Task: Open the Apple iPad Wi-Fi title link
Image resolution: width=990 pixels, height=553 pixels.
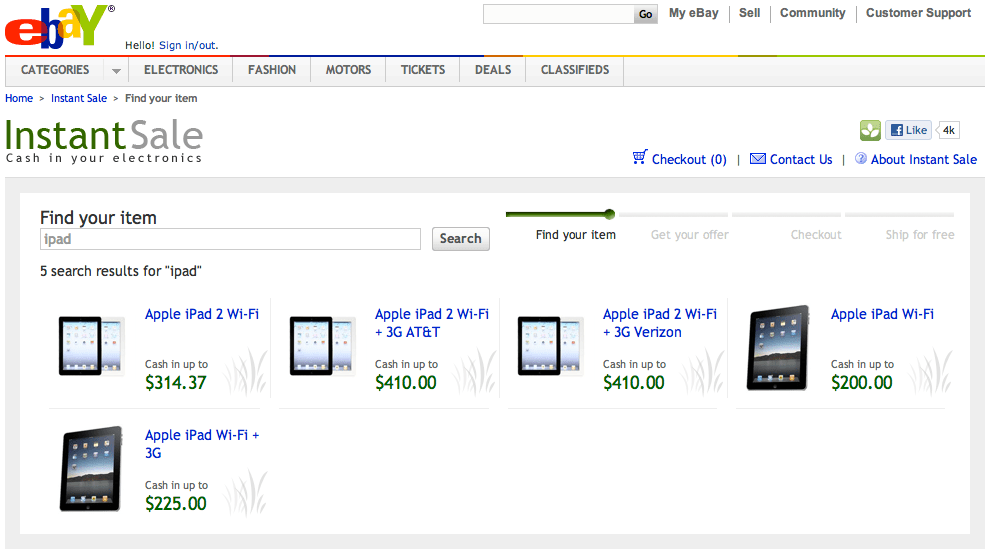Action: click(x=882, y=314)
